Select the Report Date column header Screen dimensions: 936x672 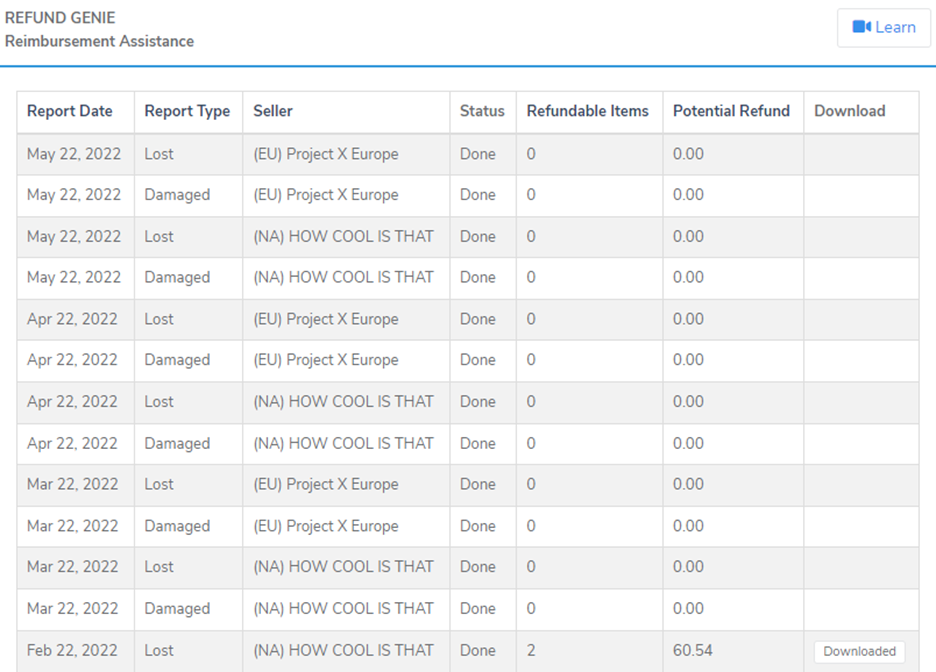pos(70,111)
